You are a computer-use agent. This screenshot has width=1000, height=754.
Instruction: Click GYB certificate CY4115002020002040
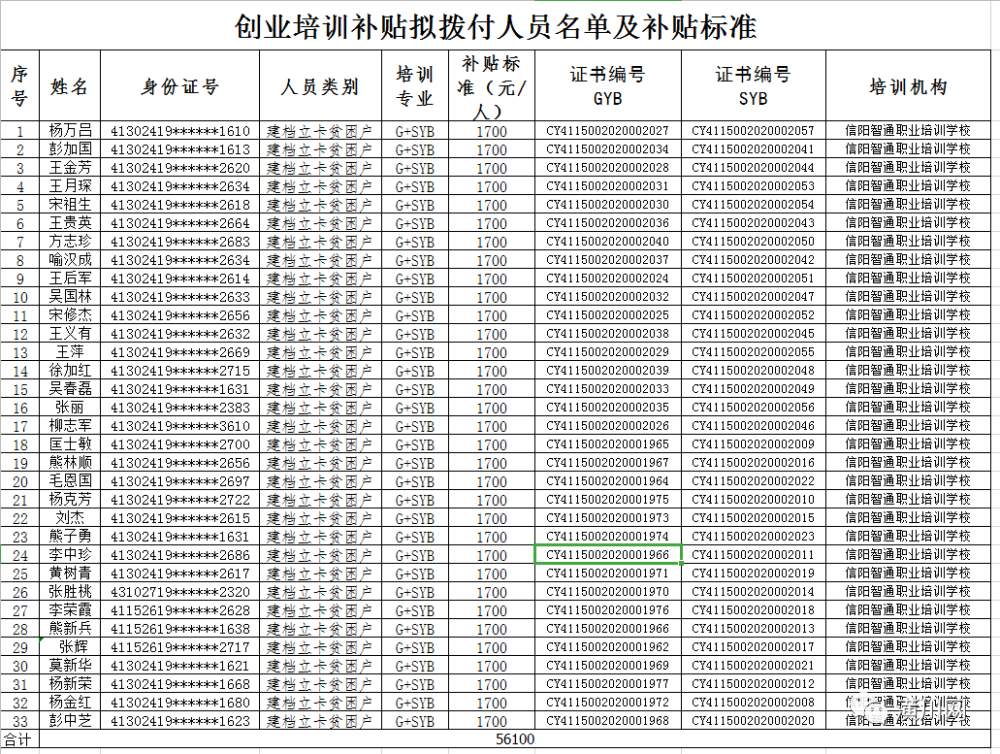608,241
